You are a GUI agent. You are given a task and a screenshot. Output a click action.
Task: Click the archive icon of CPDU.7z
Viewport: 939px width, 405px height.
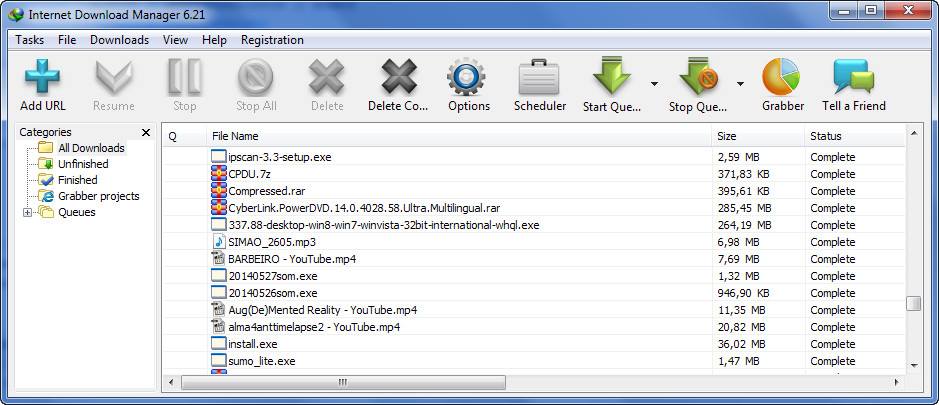219,174
